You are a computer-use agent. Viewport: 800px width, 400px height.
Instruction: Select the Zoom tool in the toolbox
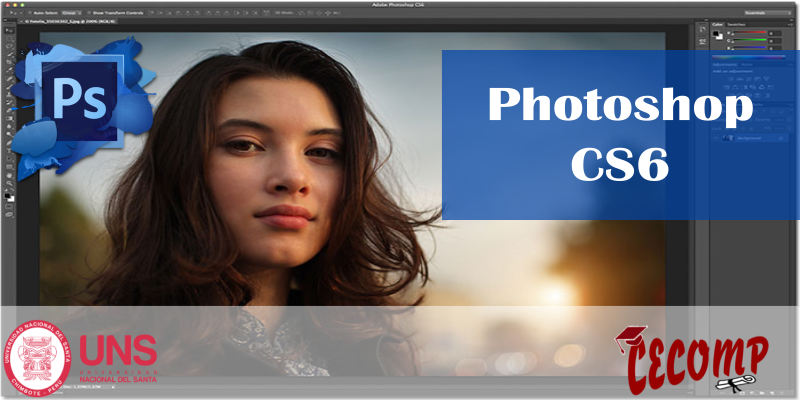point(9,184)
